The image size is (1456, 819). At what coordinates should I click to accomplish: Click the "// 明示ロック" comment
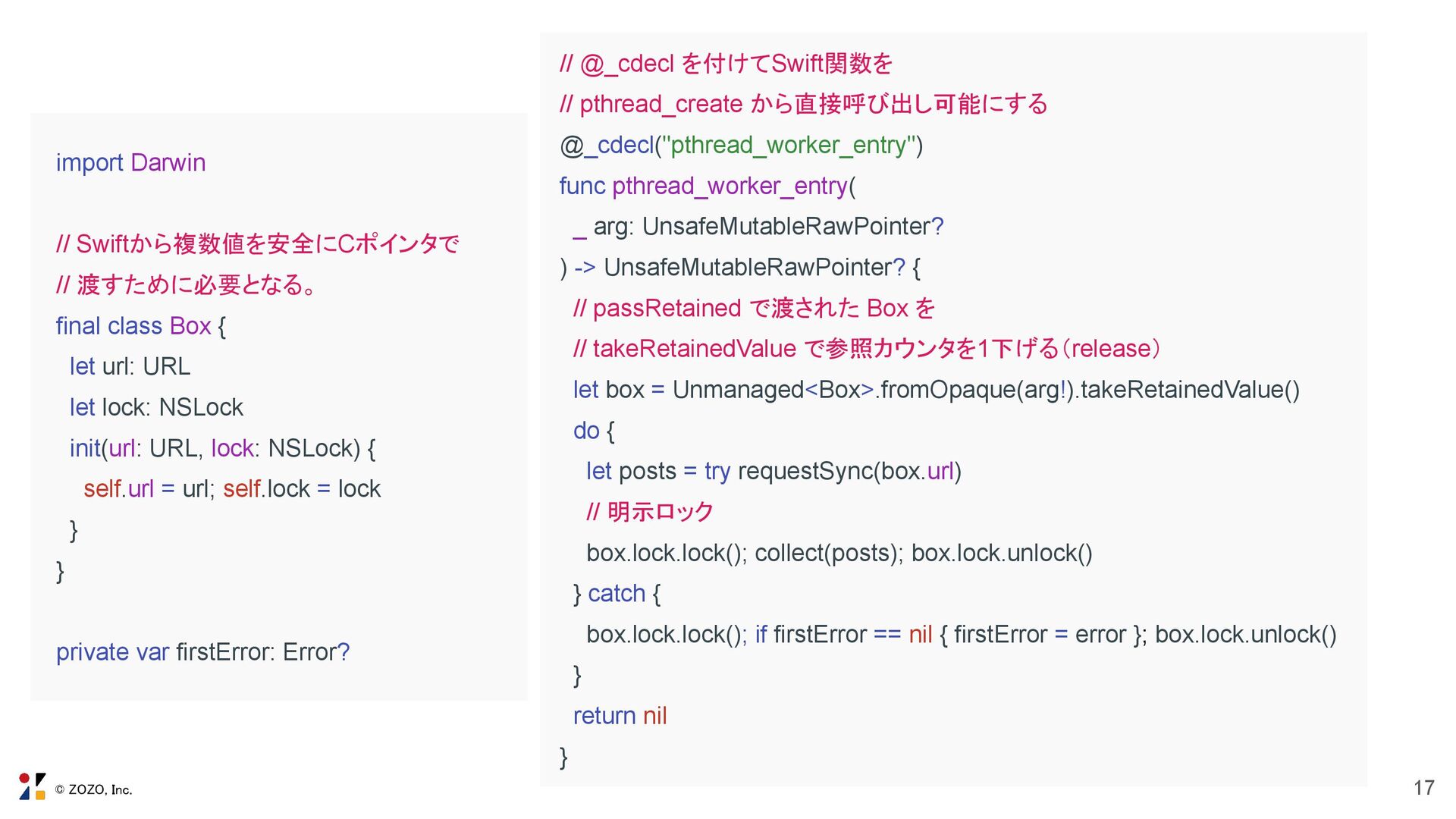[x=650, y=512]
